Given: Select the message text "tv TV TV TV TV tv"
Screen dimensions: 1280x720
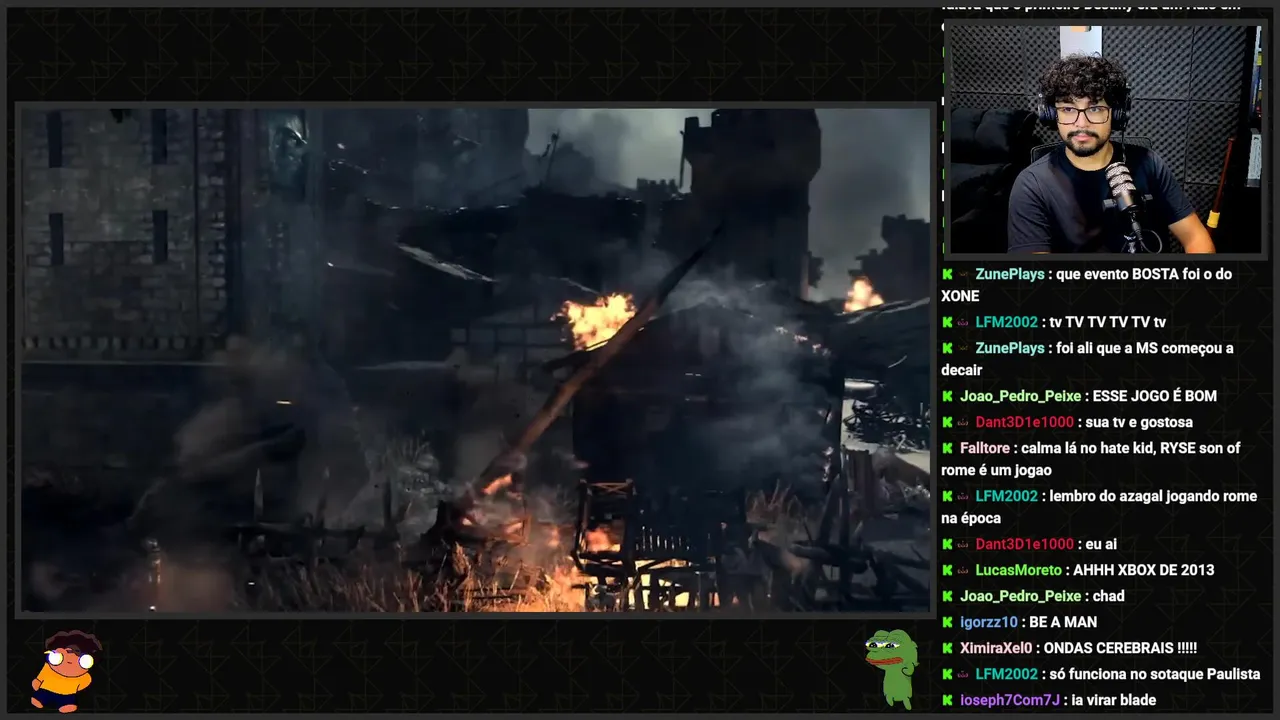Looking at the screenshot, I should pos(1108,322).
